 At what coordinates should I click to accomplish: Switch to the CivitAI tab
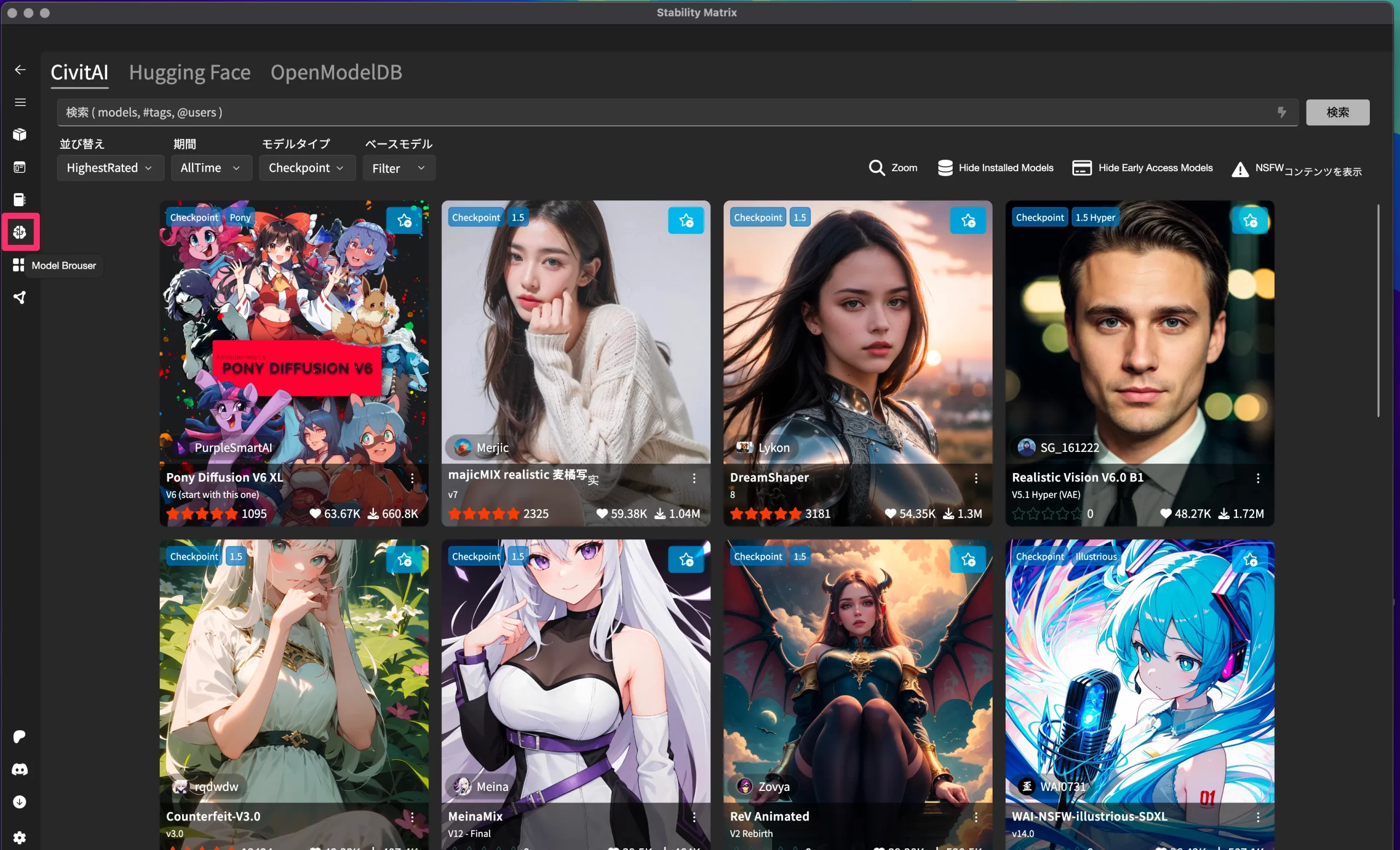(x=79, y=72)
